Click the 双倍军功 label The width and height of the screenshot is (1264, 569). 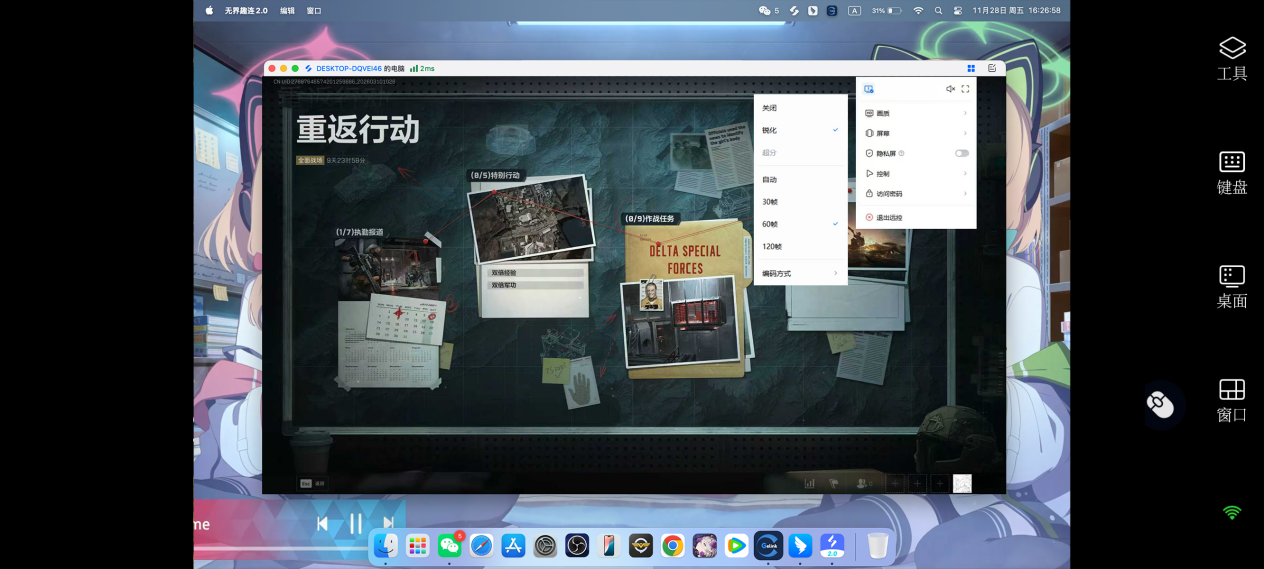[x=503, y=285]
